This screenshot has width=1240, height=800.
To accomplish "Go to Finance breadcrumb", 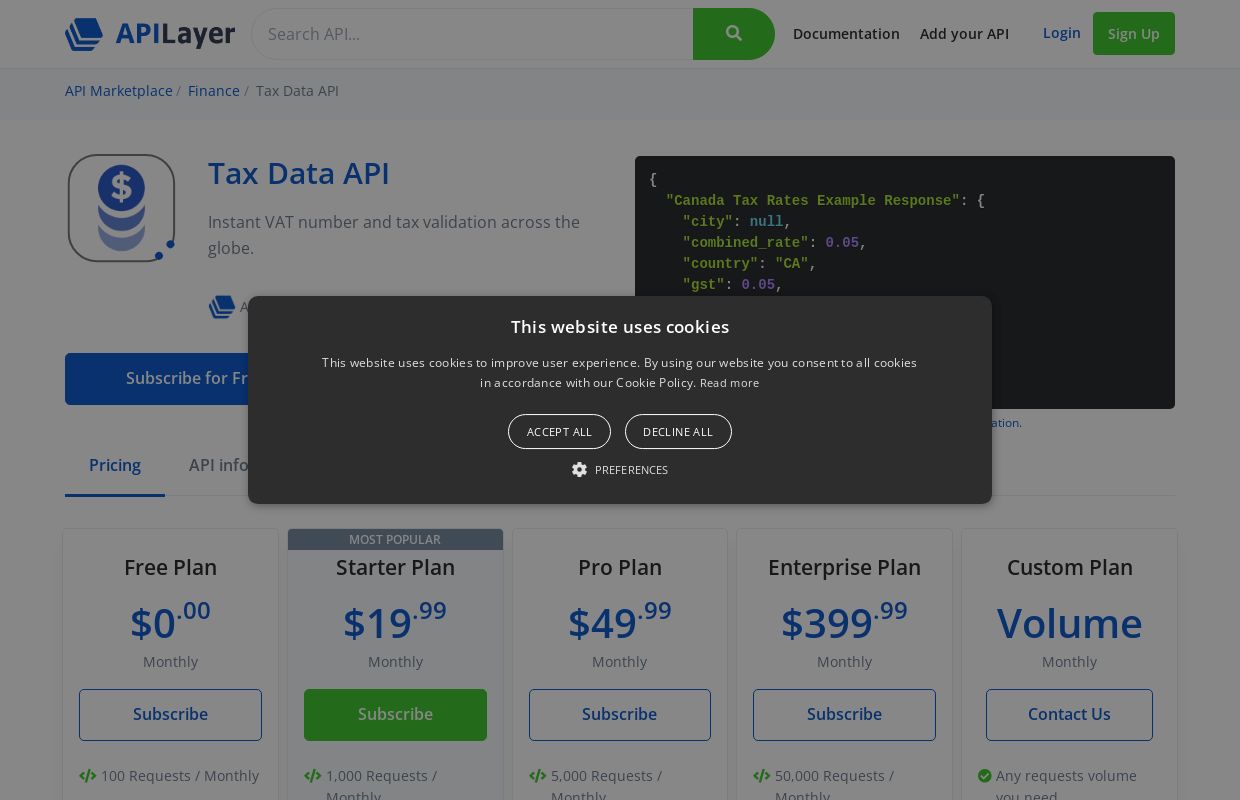I will pyautogui.click(x=214, y=91).
